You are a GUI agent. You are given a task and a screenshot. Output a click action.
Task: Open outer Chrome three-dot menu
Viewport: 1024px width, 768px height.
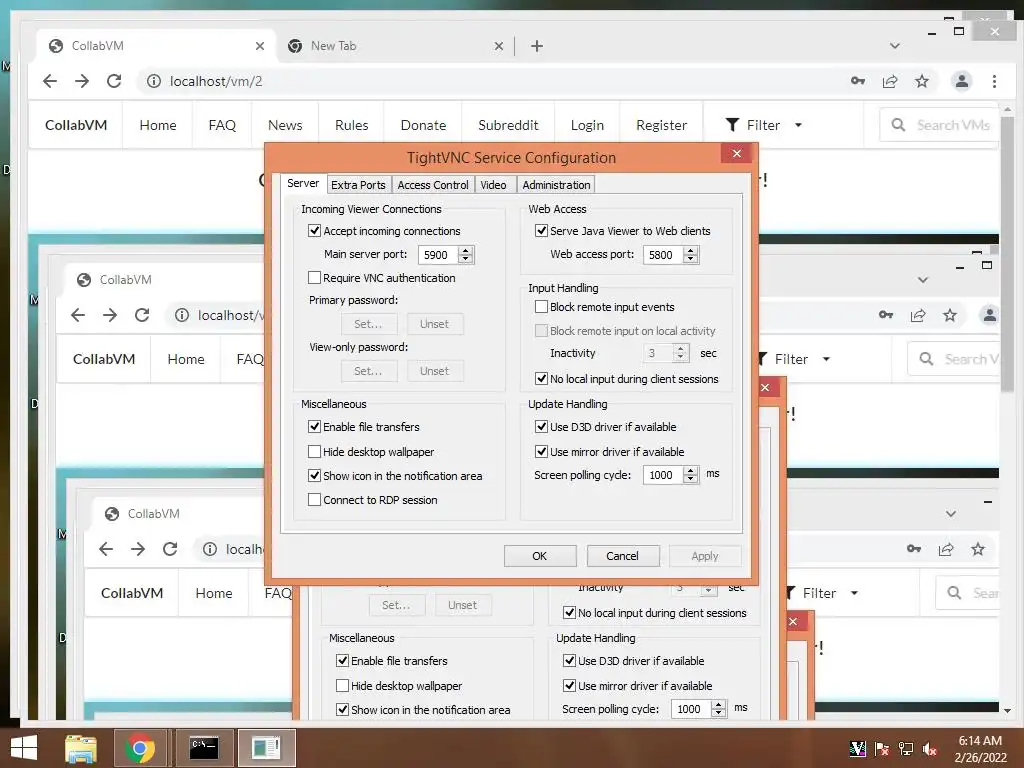[994, 81]
